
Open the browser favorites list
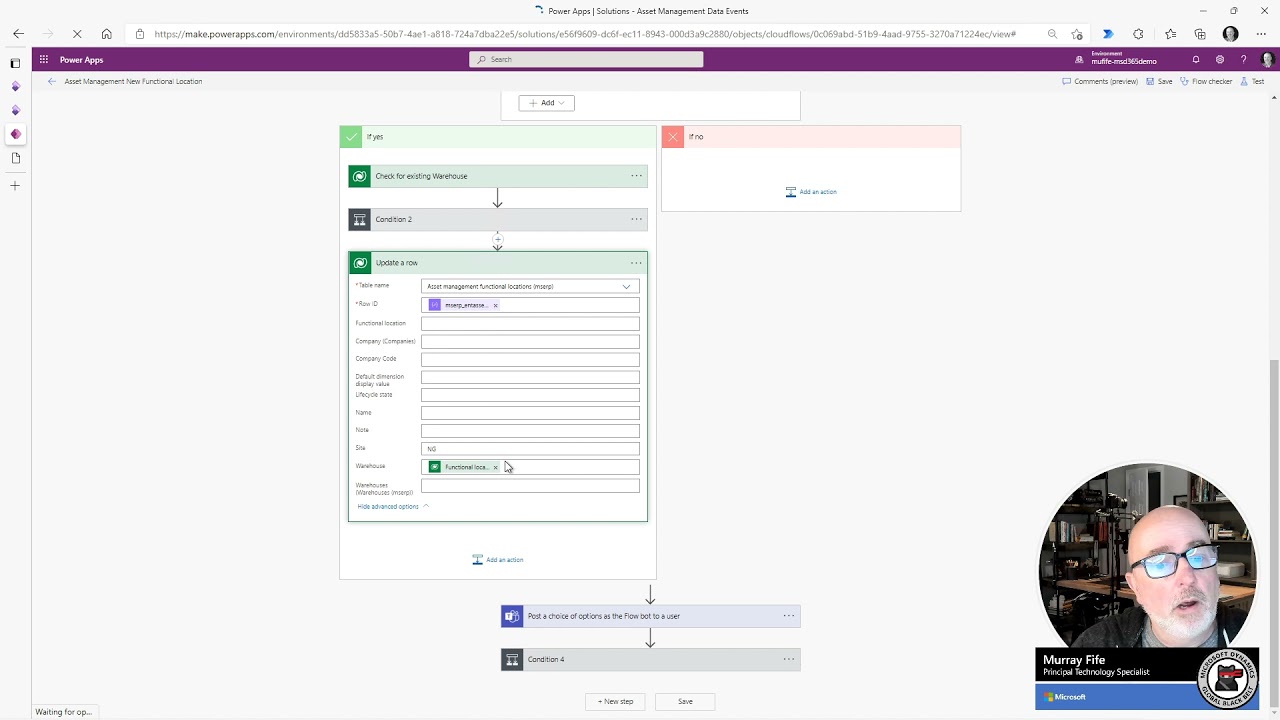coord(1170,34)
